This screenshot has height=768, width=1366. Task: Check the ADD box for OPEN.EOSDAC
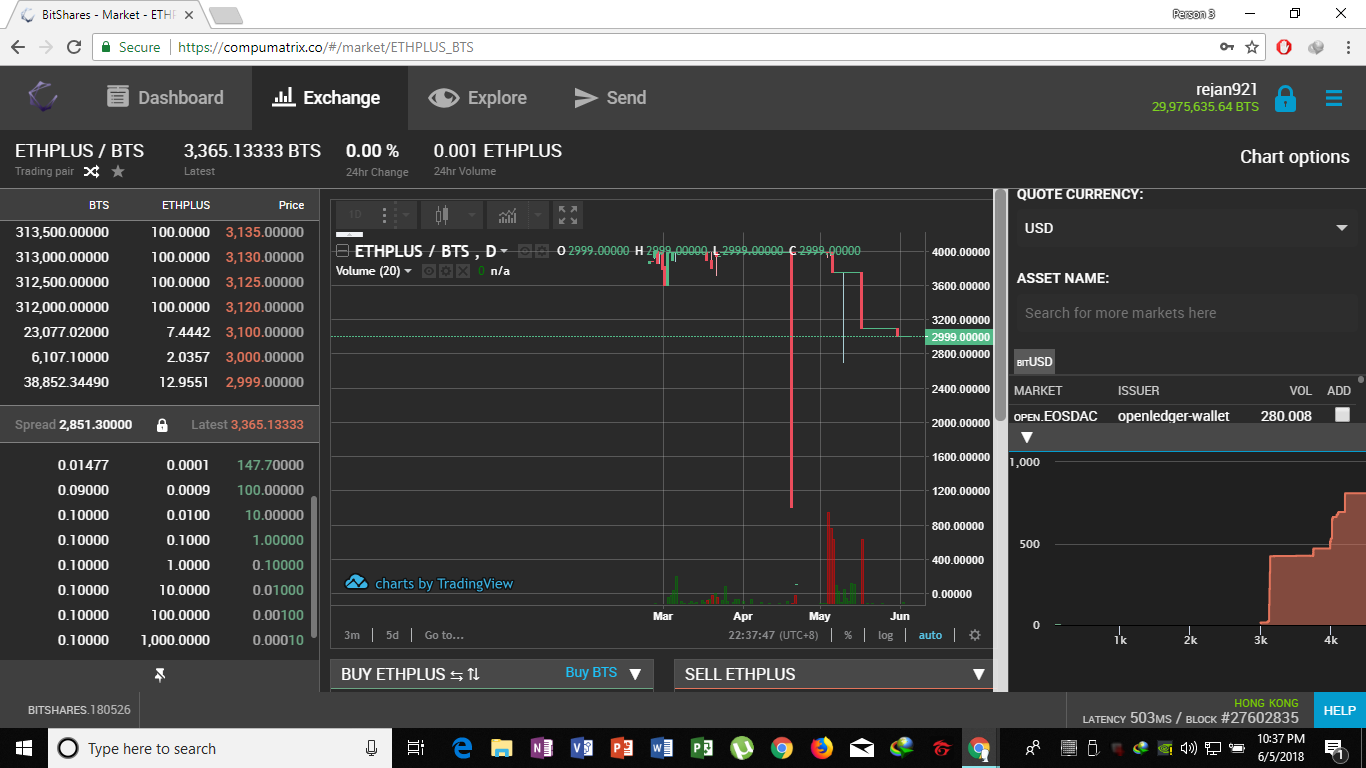(1342, 414)
